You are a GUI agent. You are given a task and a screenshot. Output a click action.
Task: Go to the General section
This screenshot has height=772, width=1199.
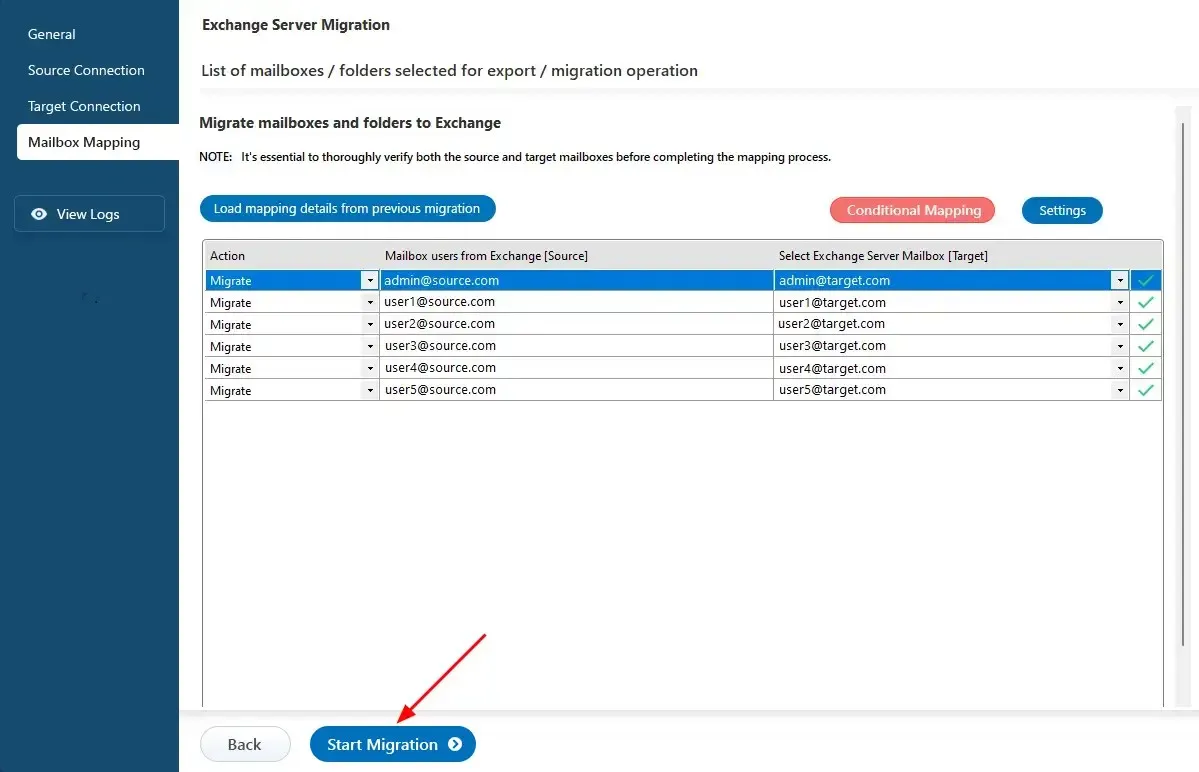[x=51, y=34]
